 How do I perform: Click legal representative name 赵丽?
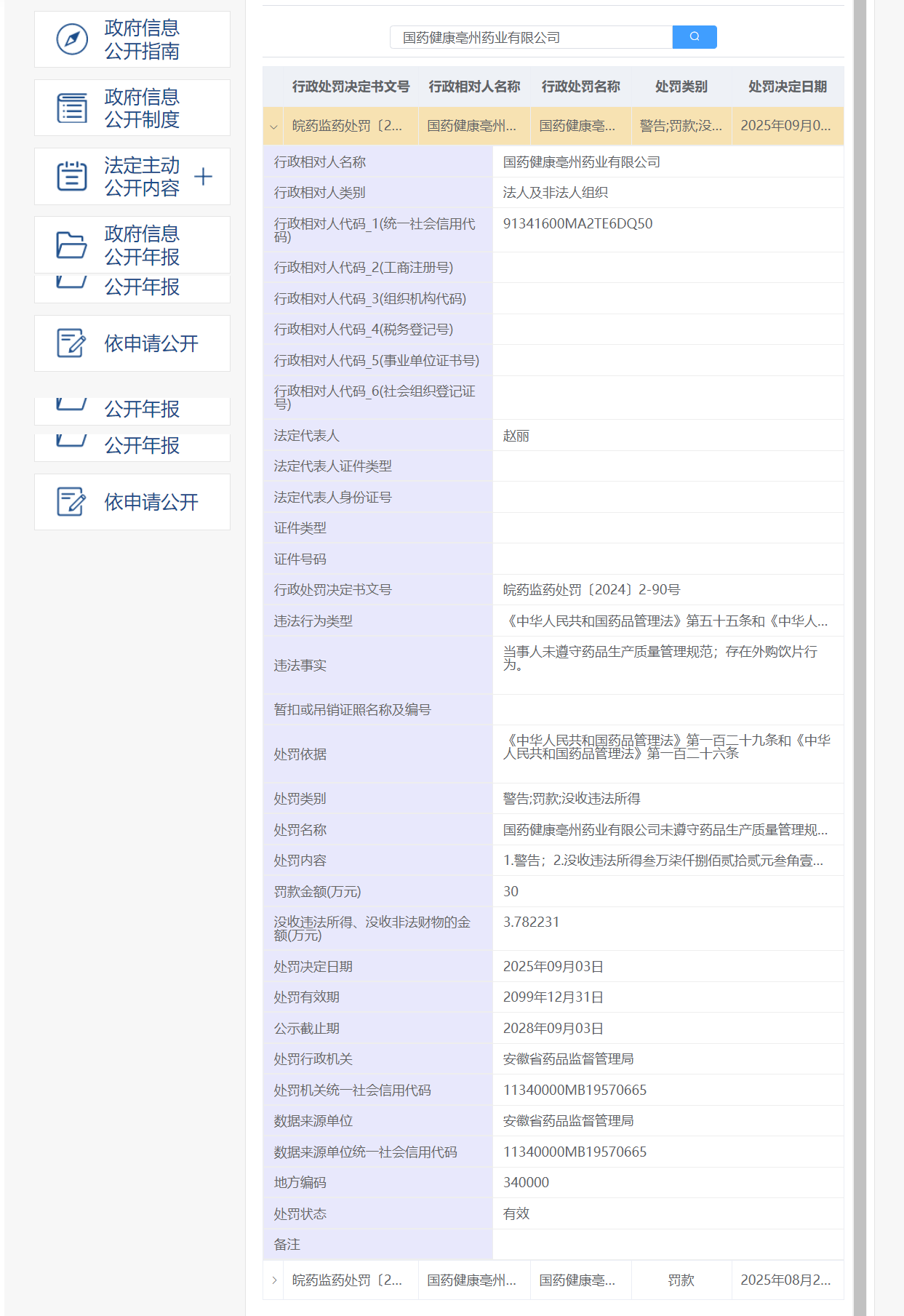point(516,436)
